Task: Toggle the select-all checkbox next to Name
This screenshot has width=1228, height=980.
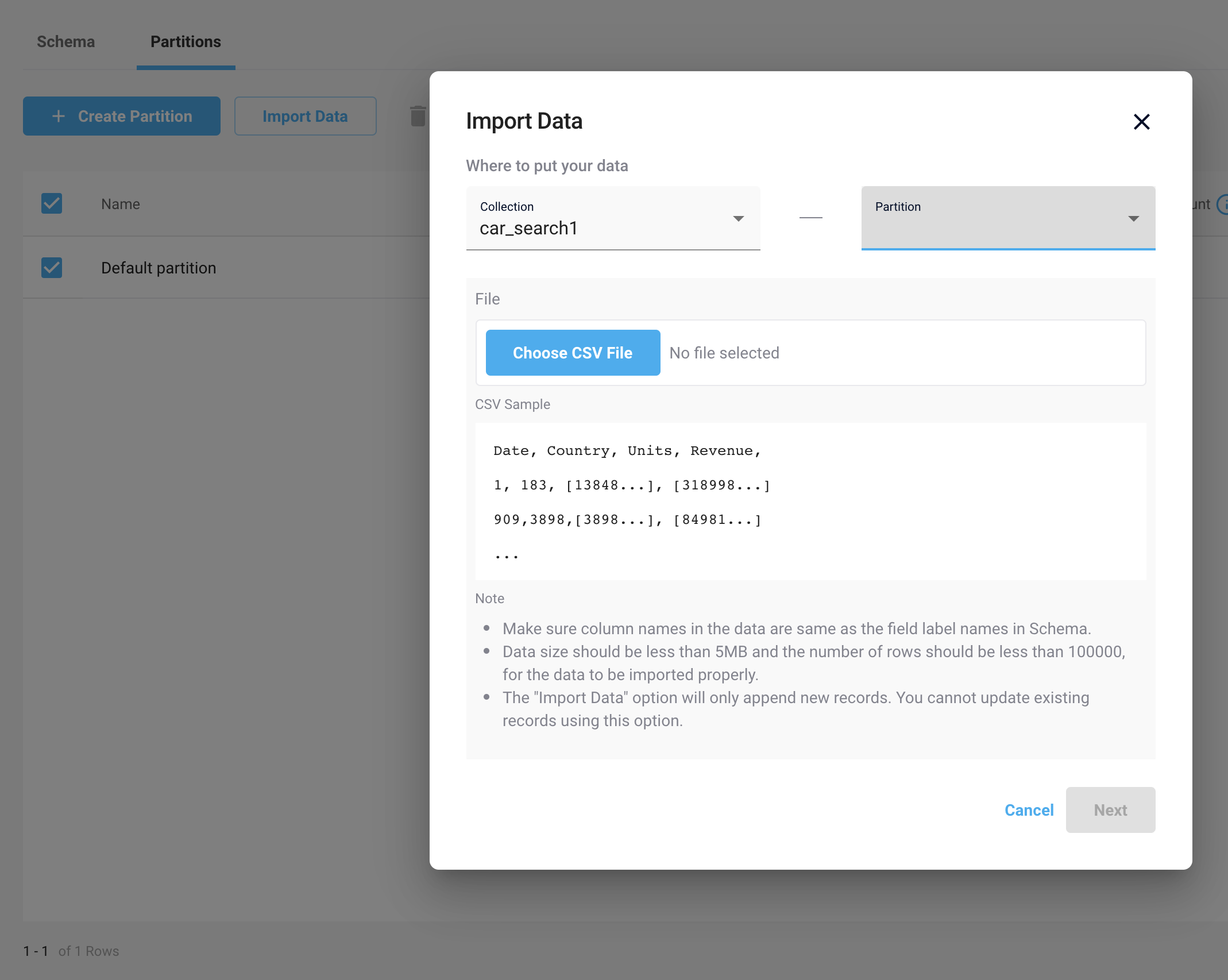Action: pyautogui.click(x=52, y=203)
